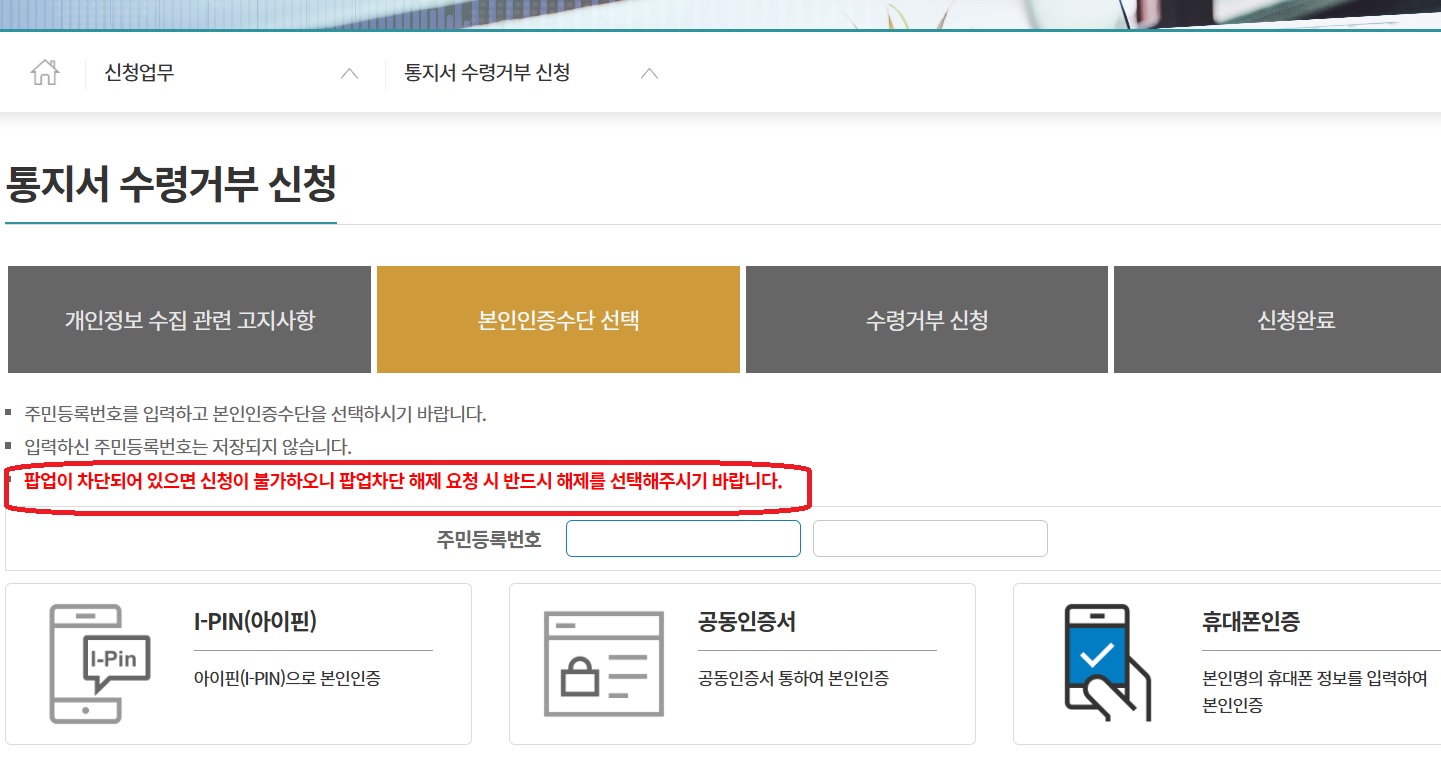Screen dimensions: 1441x762
Task: Click the 입력하신 주민등록번호는 저장되지 않습니다 notice
Action: point(188,446)
